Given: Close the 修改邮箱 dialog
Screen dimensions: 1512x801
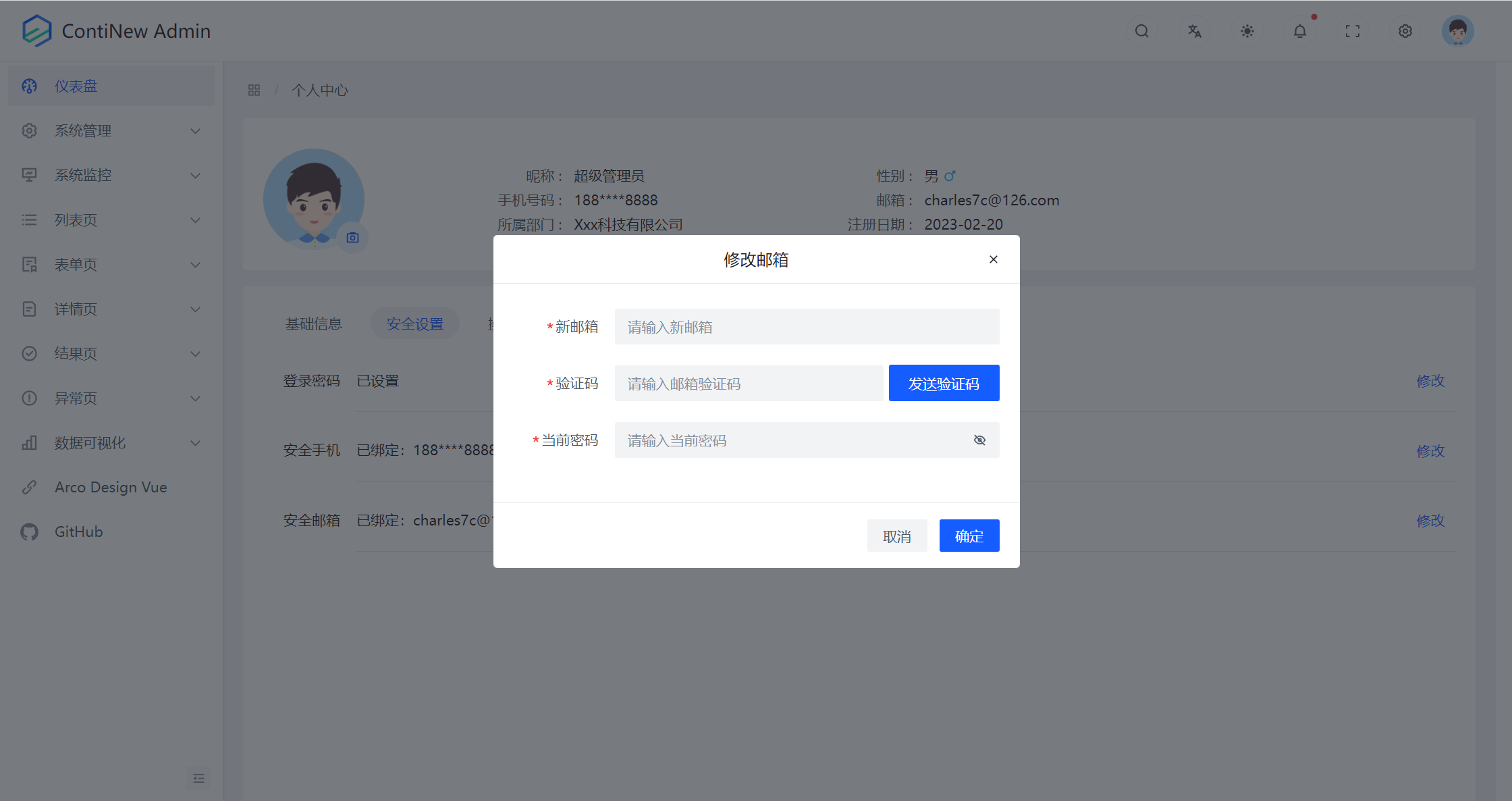Looking at the screenshot, I should click(x=993, y=259).
